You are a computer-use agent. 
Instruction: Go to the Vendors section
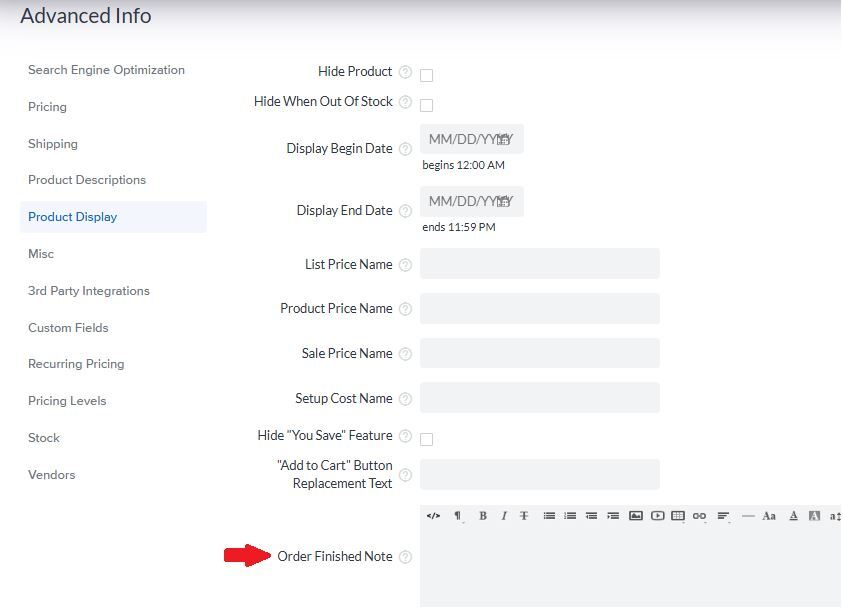pyautogui.click(x=52, y=475)
